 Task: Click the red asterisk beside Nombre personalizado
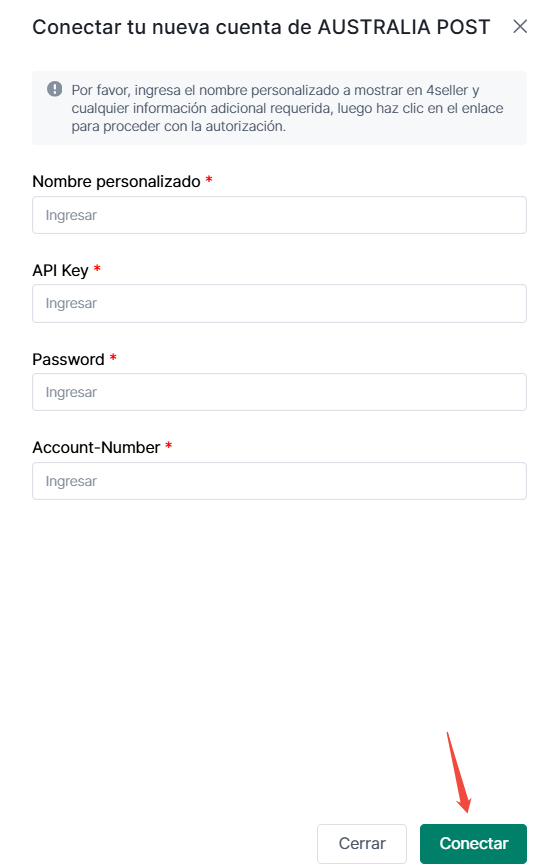coord(209,179)
